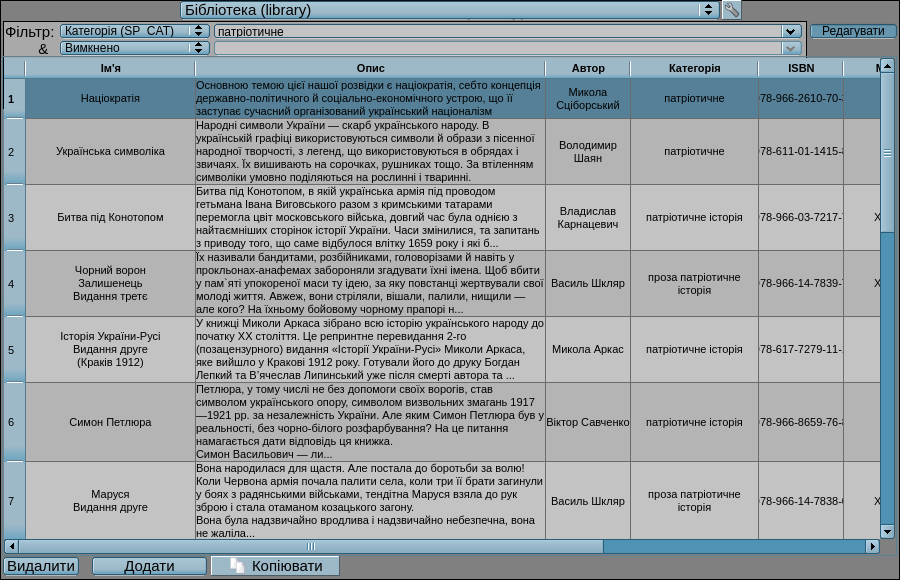This screenshot has width=900, height=580.
Task: Click description starting "Народні символи України"
Action: click(370, 152)
